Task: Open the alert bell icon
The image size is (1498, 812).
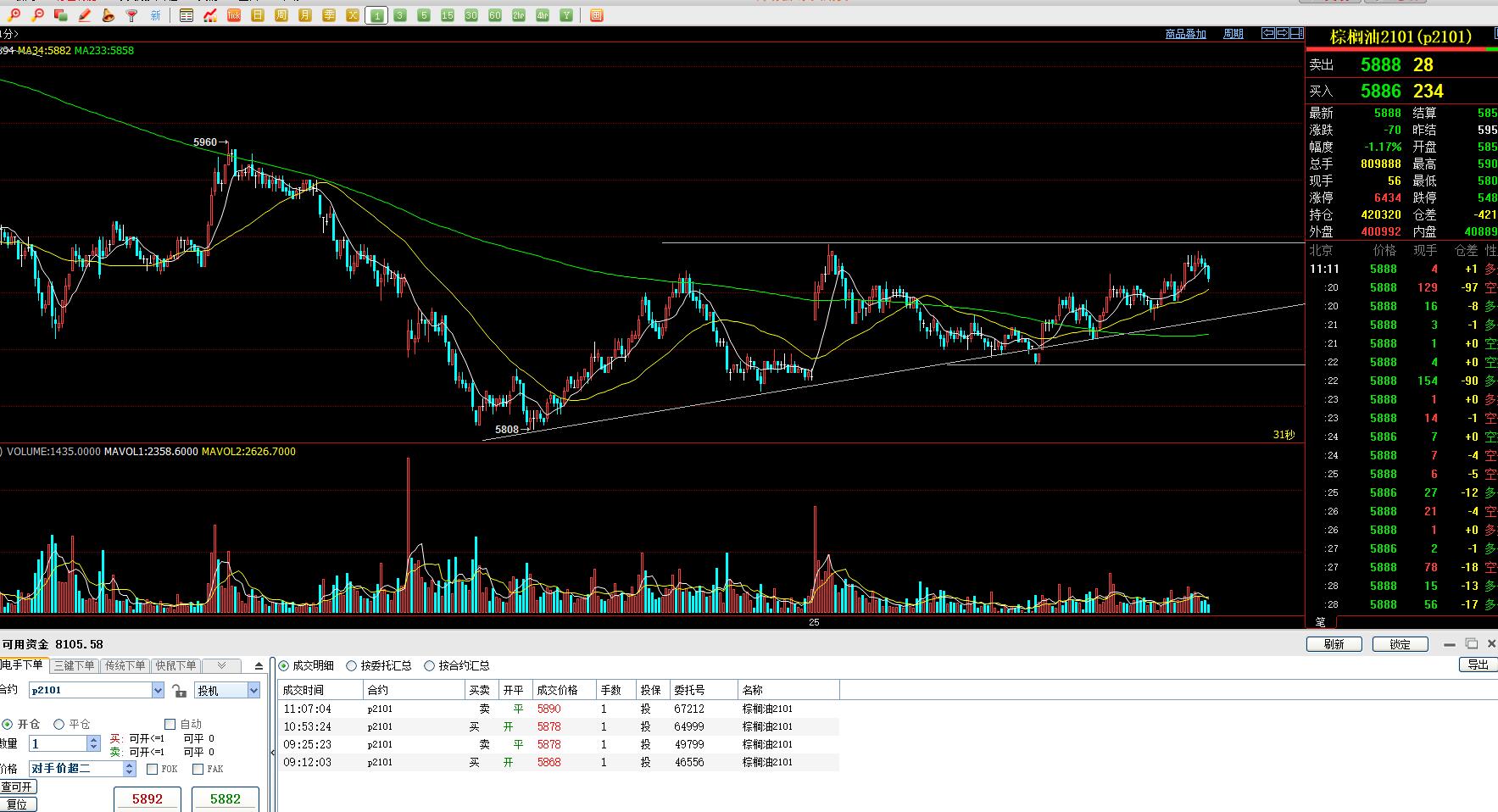Action: pyautogui.click(x=108, y=15)
